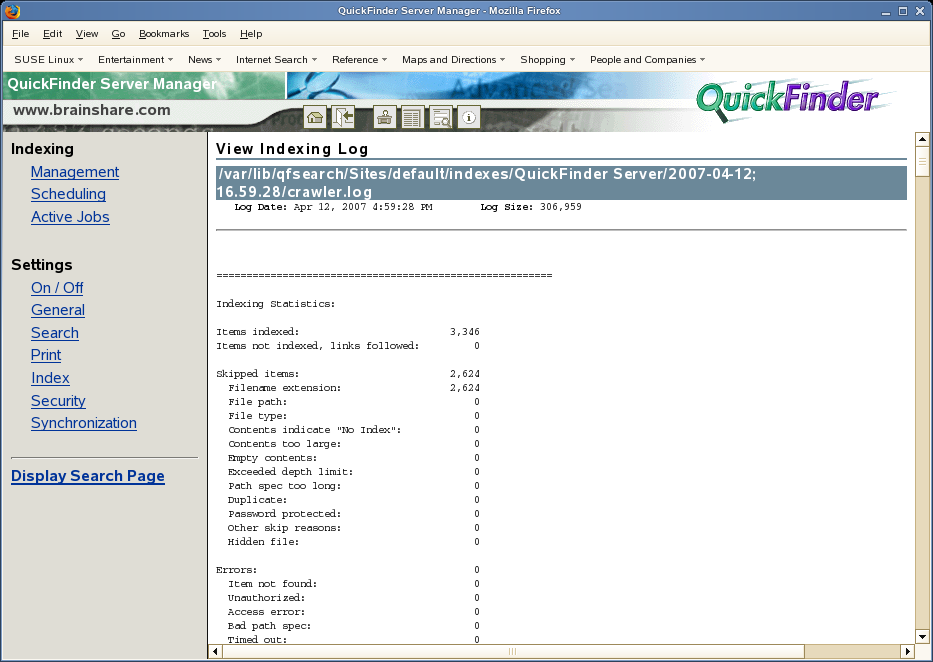Click the 'Filename extension:' row

coord(354,388)
